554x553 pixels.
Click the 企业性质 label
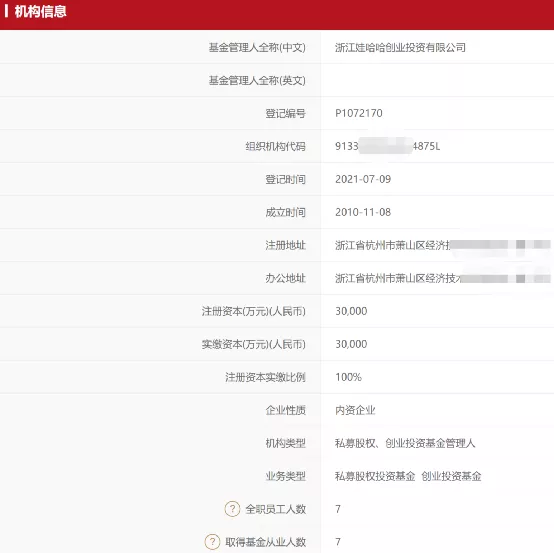pos(285,410)
